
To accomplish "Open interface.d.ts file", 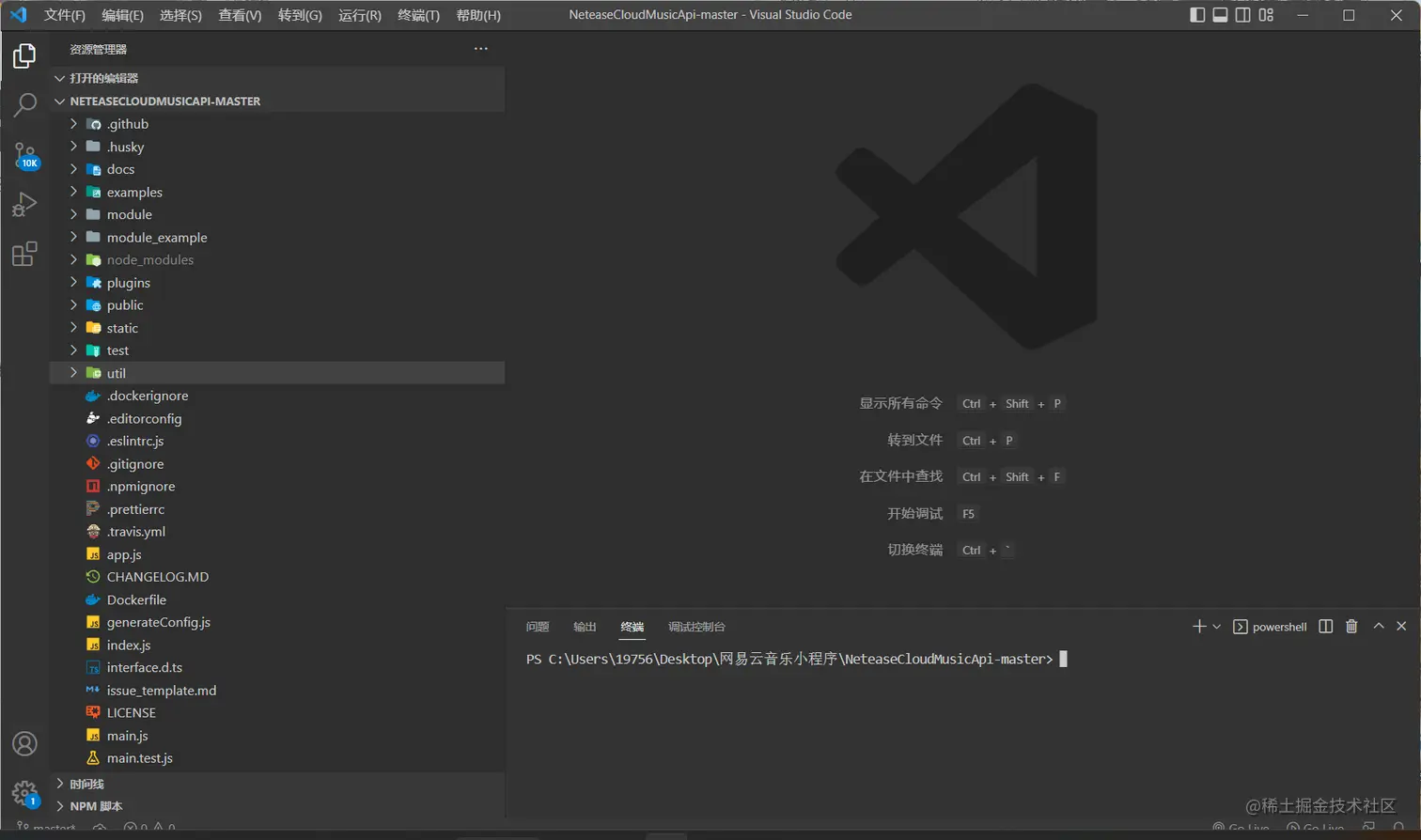I will 277,667.
